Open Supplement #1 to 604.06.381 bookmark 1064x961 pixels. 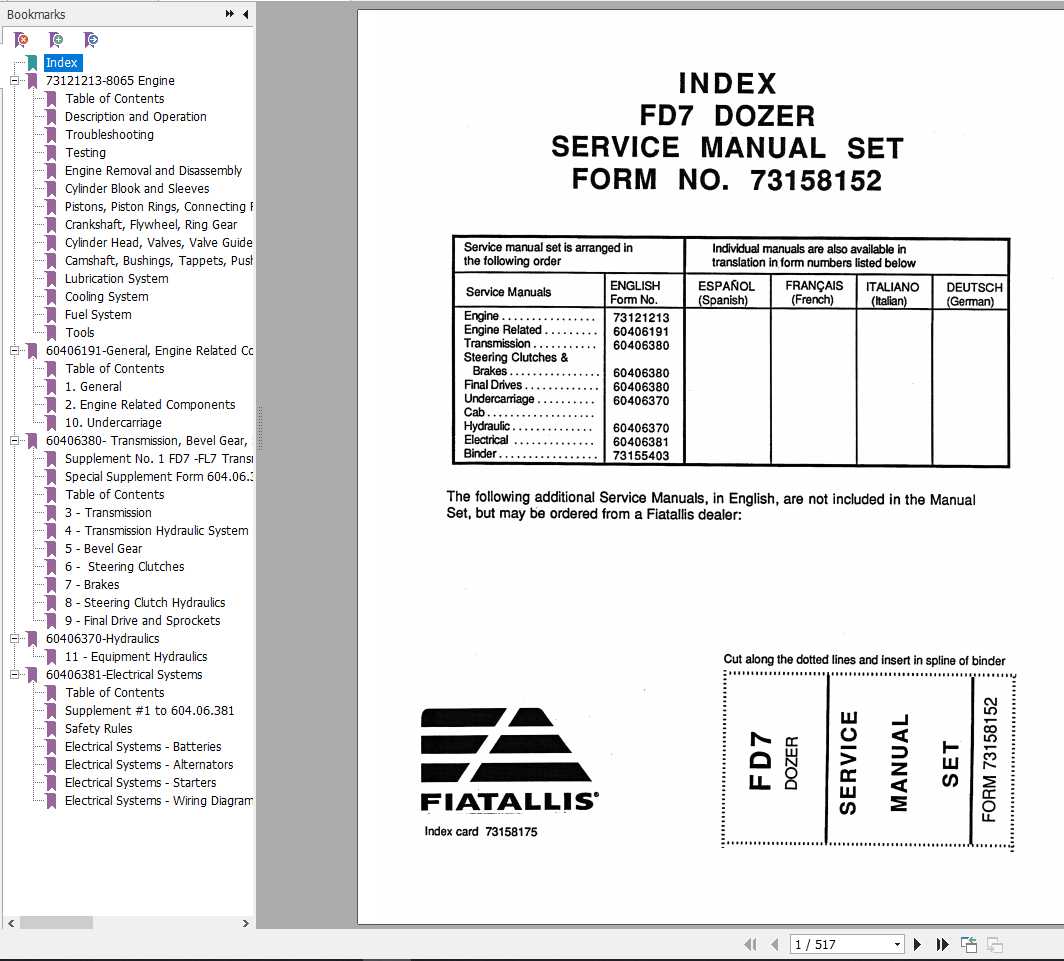149,711
